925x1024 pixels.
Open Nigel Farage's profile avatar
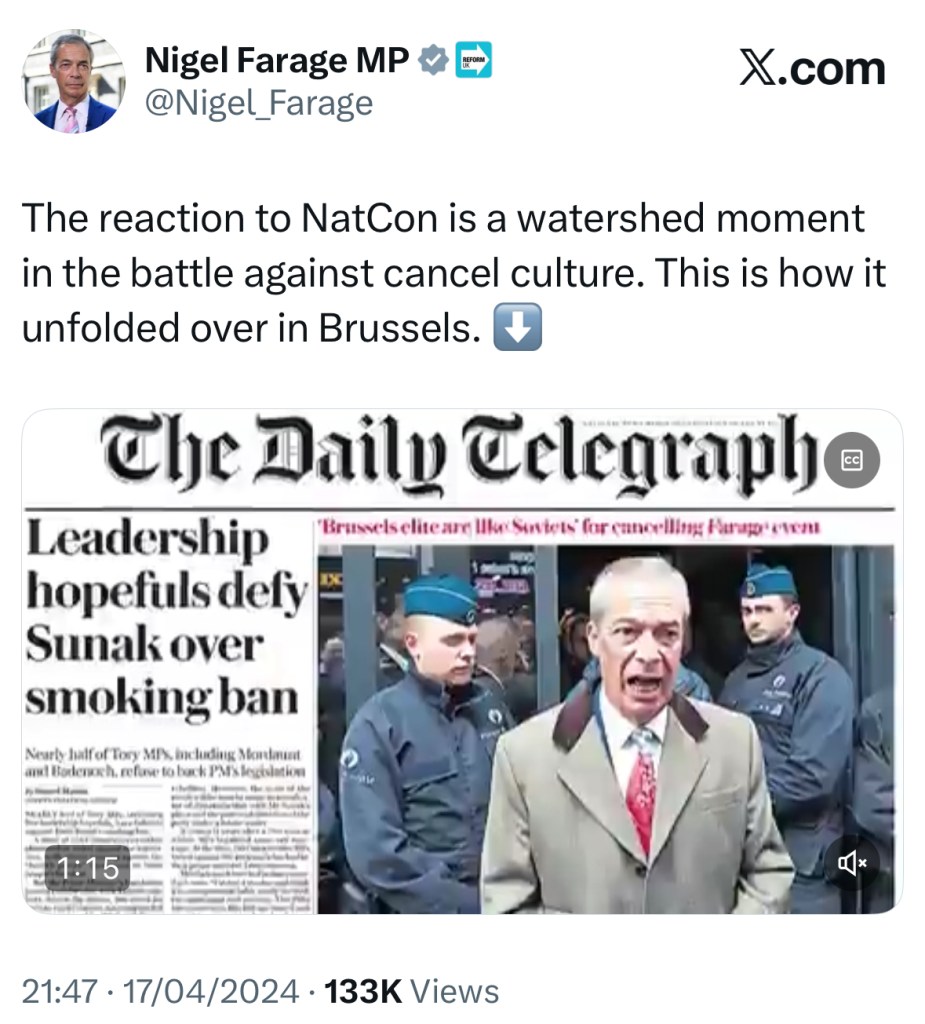pyautogui.click(x=74, y=82)
